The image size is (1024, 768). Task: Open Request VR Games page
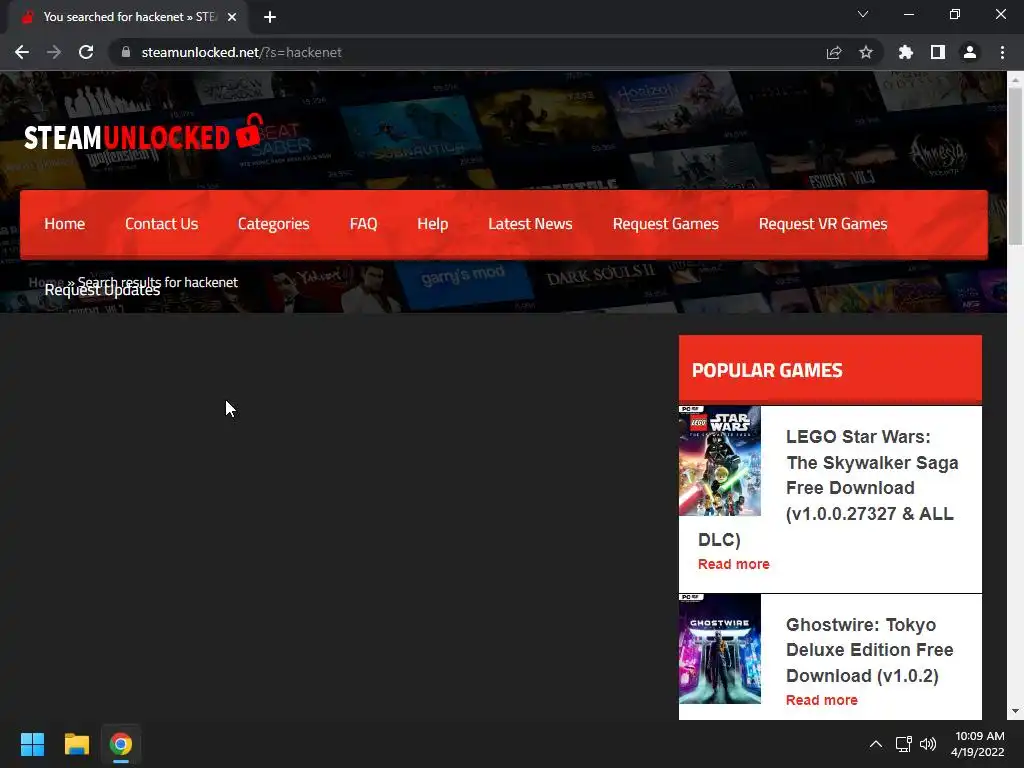(x=823, y=224)
